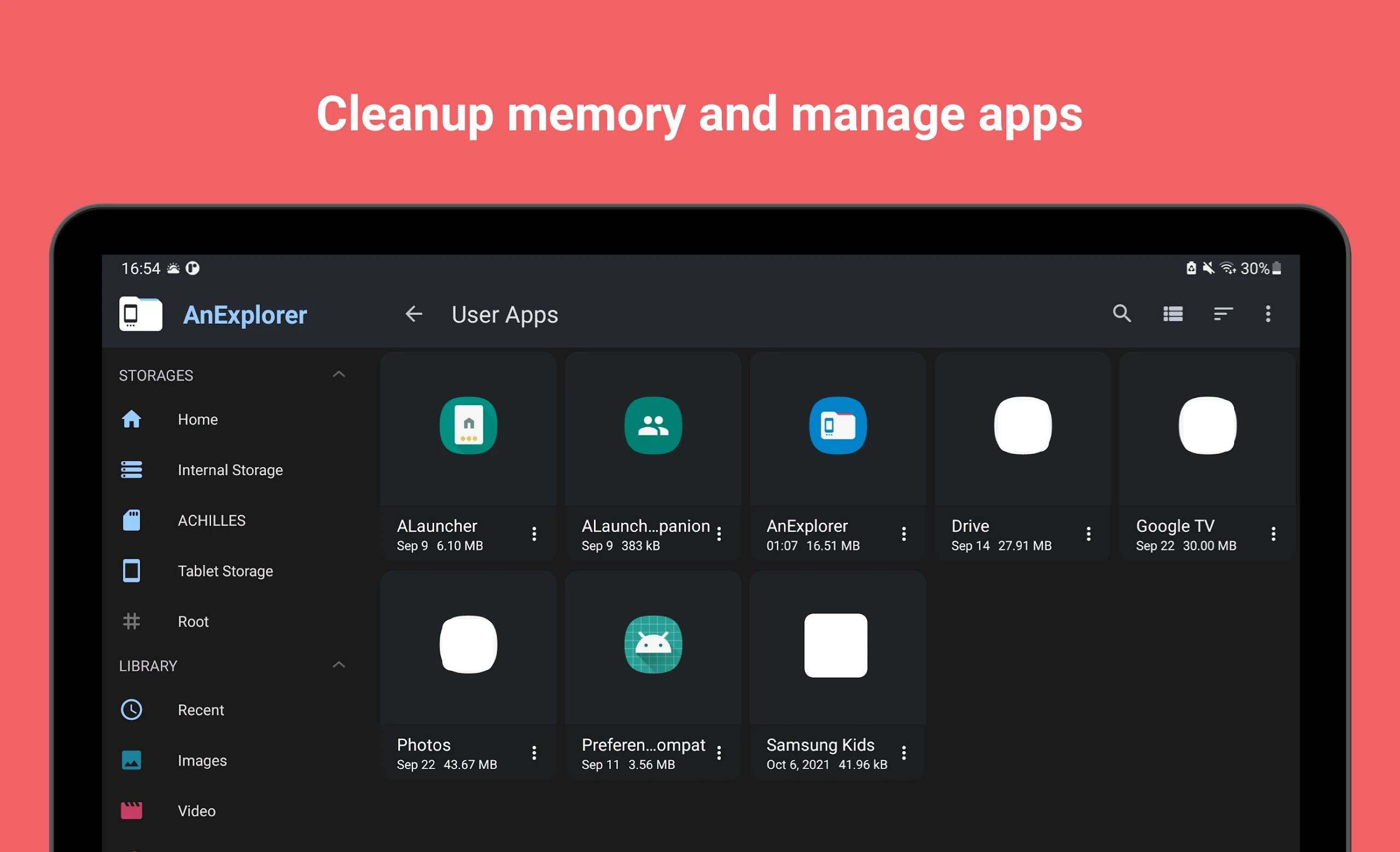Click the Samsung Kids app name
Screen dimensions: 1400x852
(x=820, y=745)
